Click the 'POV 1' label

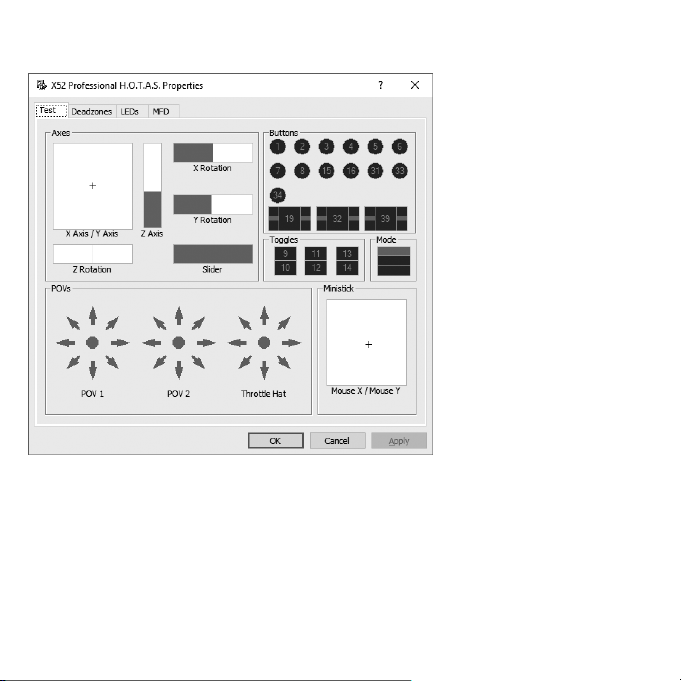(x=93, y=394)
